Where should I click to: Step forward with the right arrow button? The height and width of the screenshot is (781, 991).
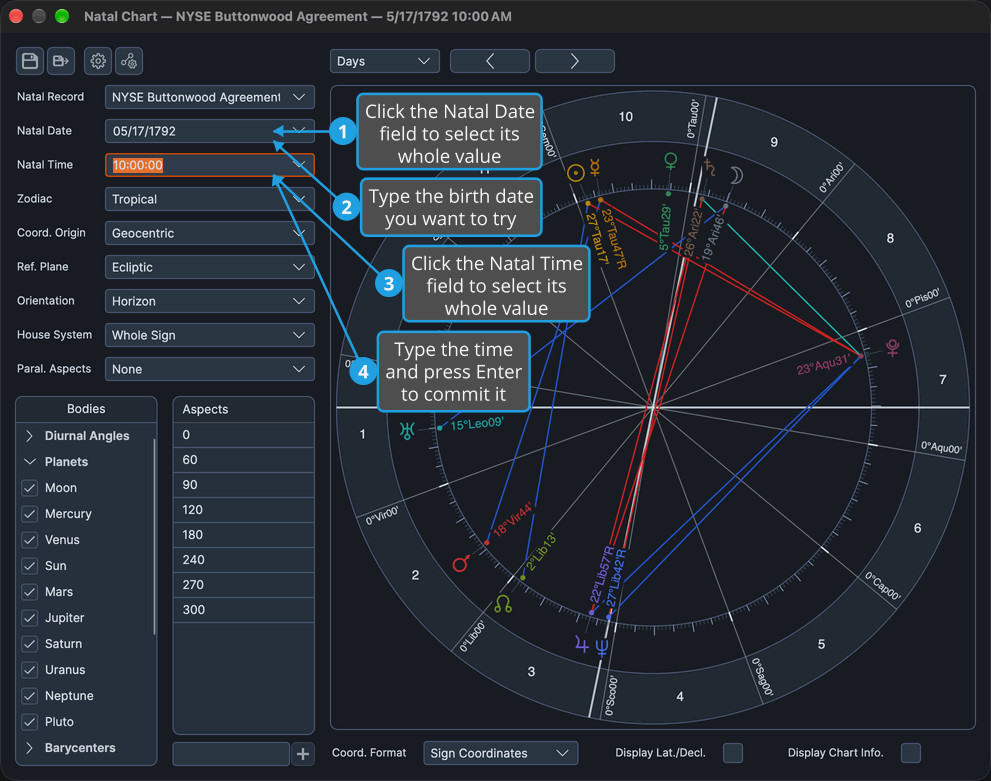(575, 61)
